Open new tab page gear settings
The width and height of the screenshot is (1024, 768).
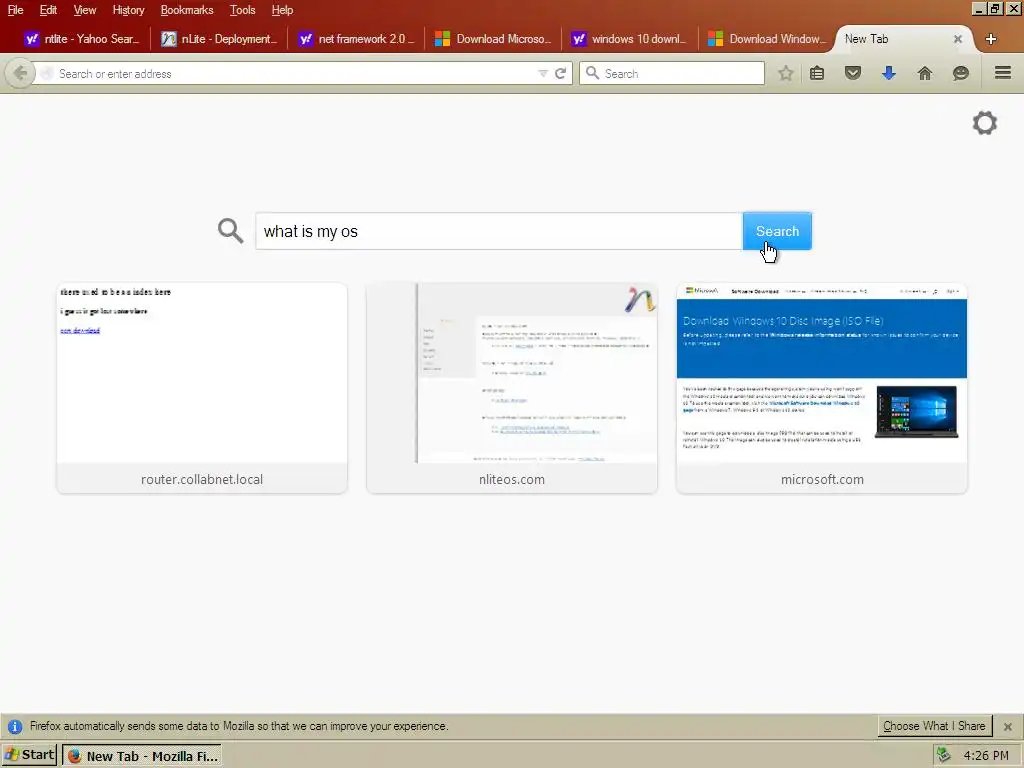point(985,123)
